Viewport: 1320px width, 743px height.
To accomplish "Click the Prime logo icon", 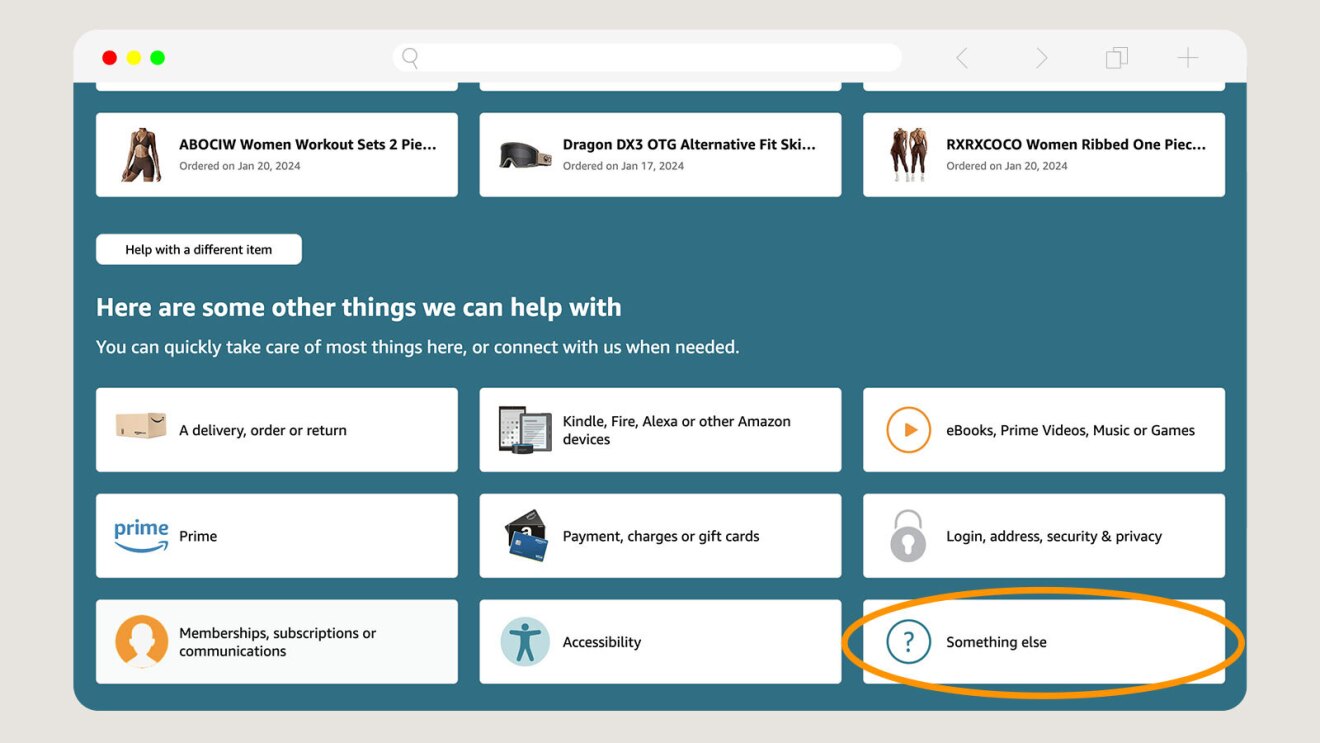I will point(141,535).
